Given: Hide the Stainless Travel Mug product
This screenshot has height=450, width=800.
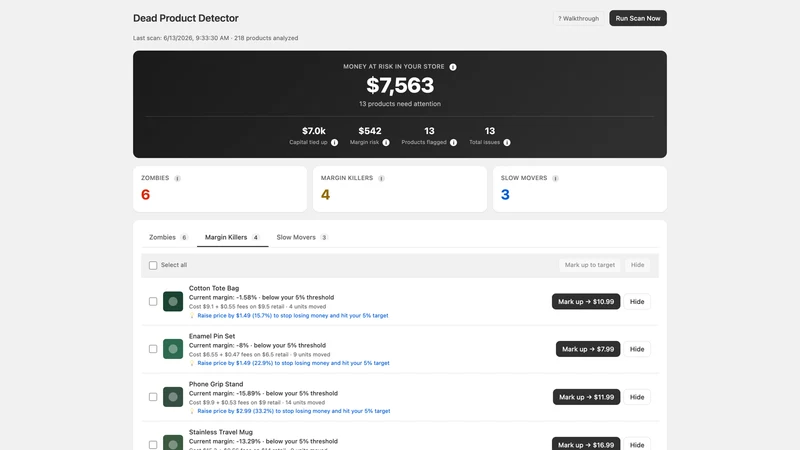Looking at the screenshot, I should click(x=637, y=444).
